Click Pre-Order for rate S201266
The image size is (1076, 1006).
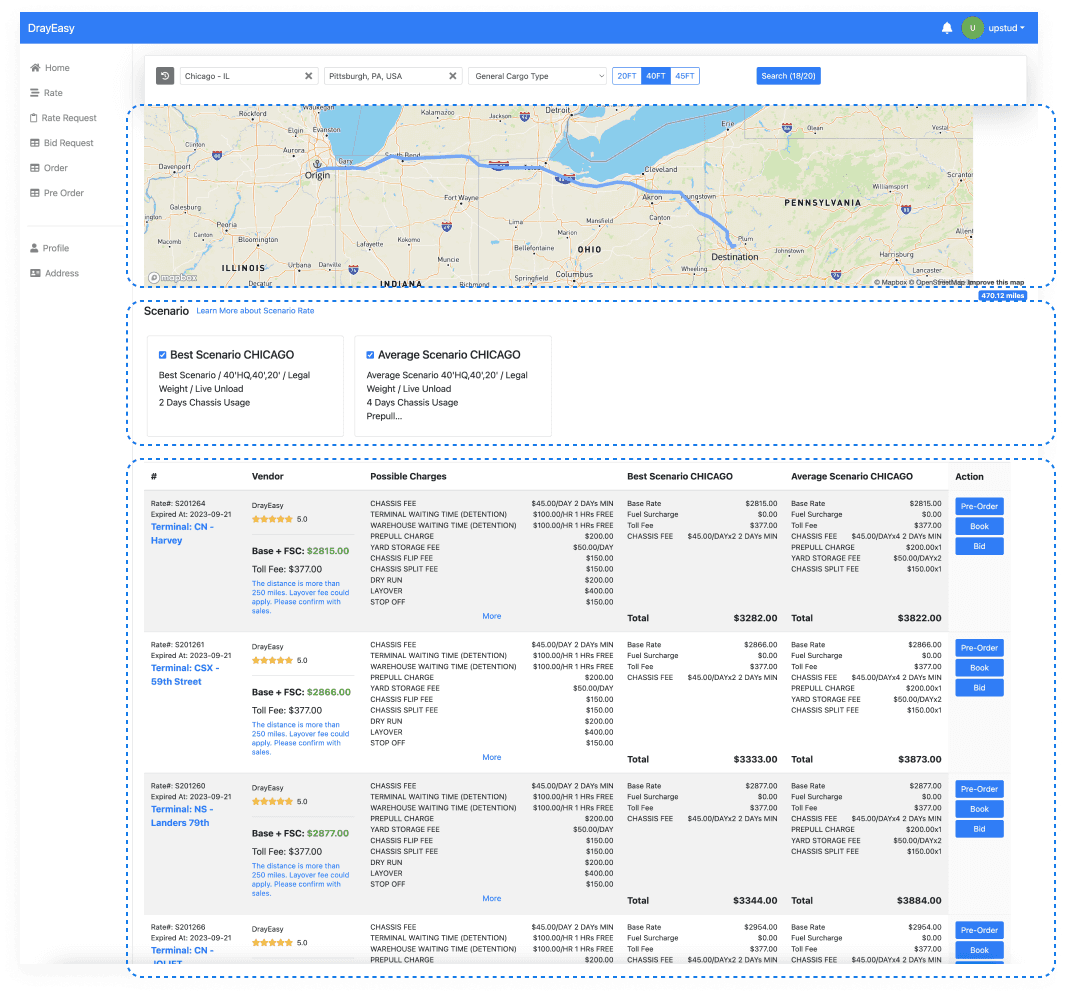tap(979, 931)
